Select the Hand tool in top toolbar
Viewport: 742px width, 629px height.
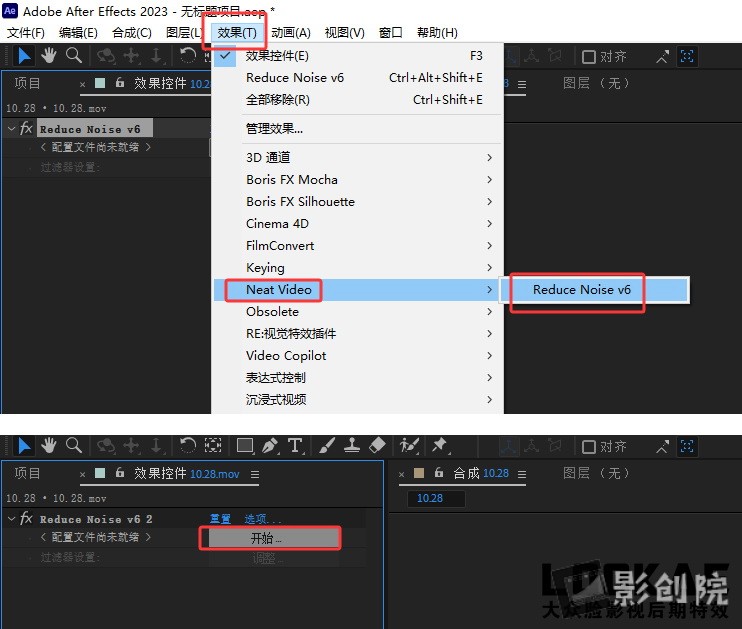(48, 56)
